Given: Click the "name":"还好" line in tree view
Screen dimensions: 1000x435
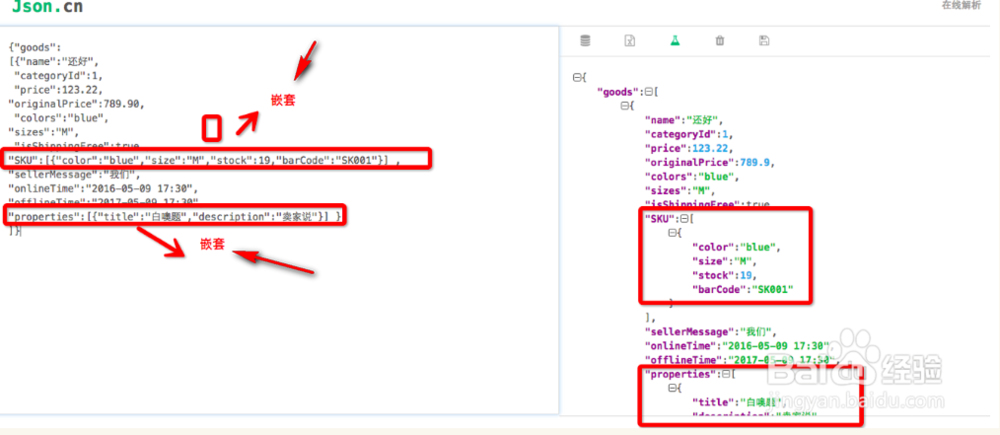Looking at the screenshot, I should coord(684,120).
